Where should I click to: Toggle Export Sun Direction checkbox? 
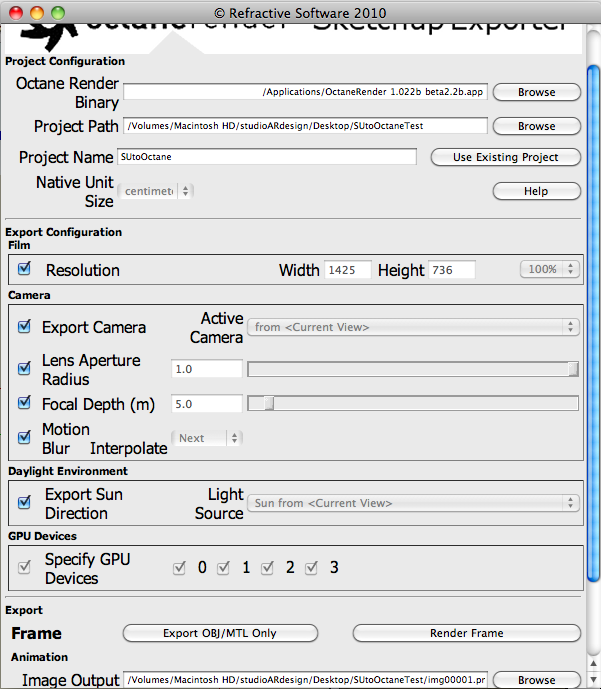(25, 502)
